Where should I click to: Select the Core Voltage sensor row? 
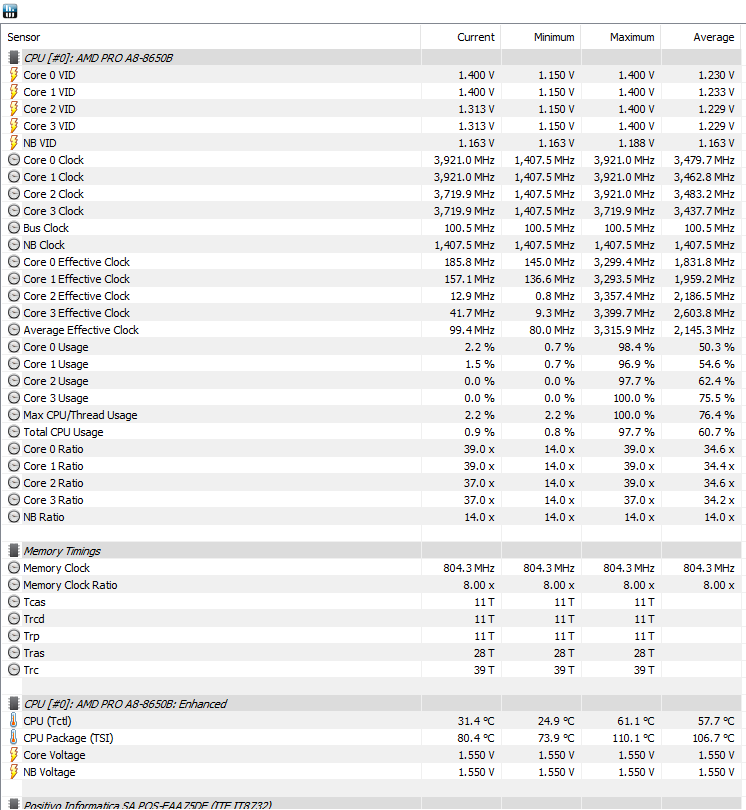click(x=371, y=755)
